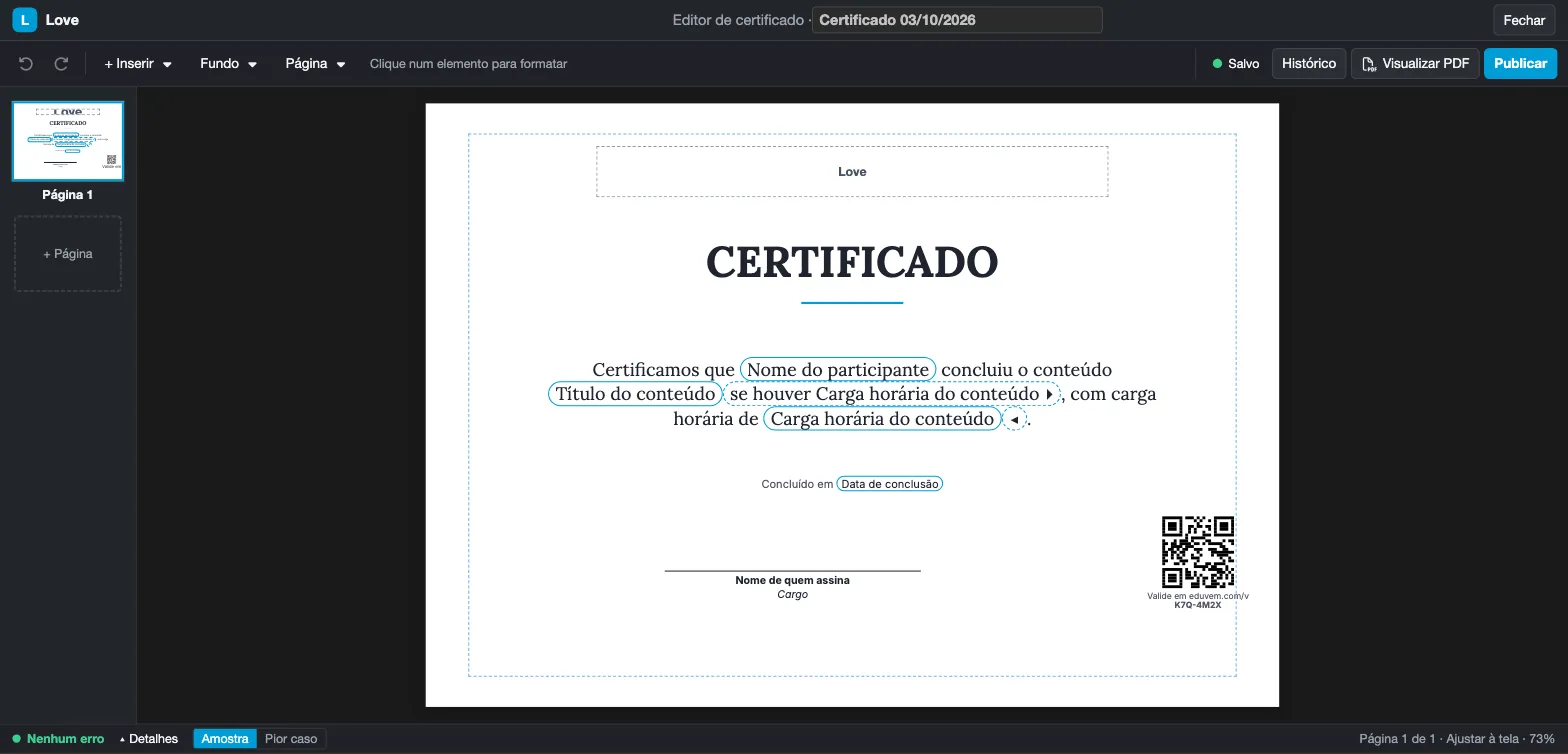This screenshot has width=1568, height=754.
Task: Select the Carga horária do conteúdo variable pill
Action: click(x=882, y=419)
